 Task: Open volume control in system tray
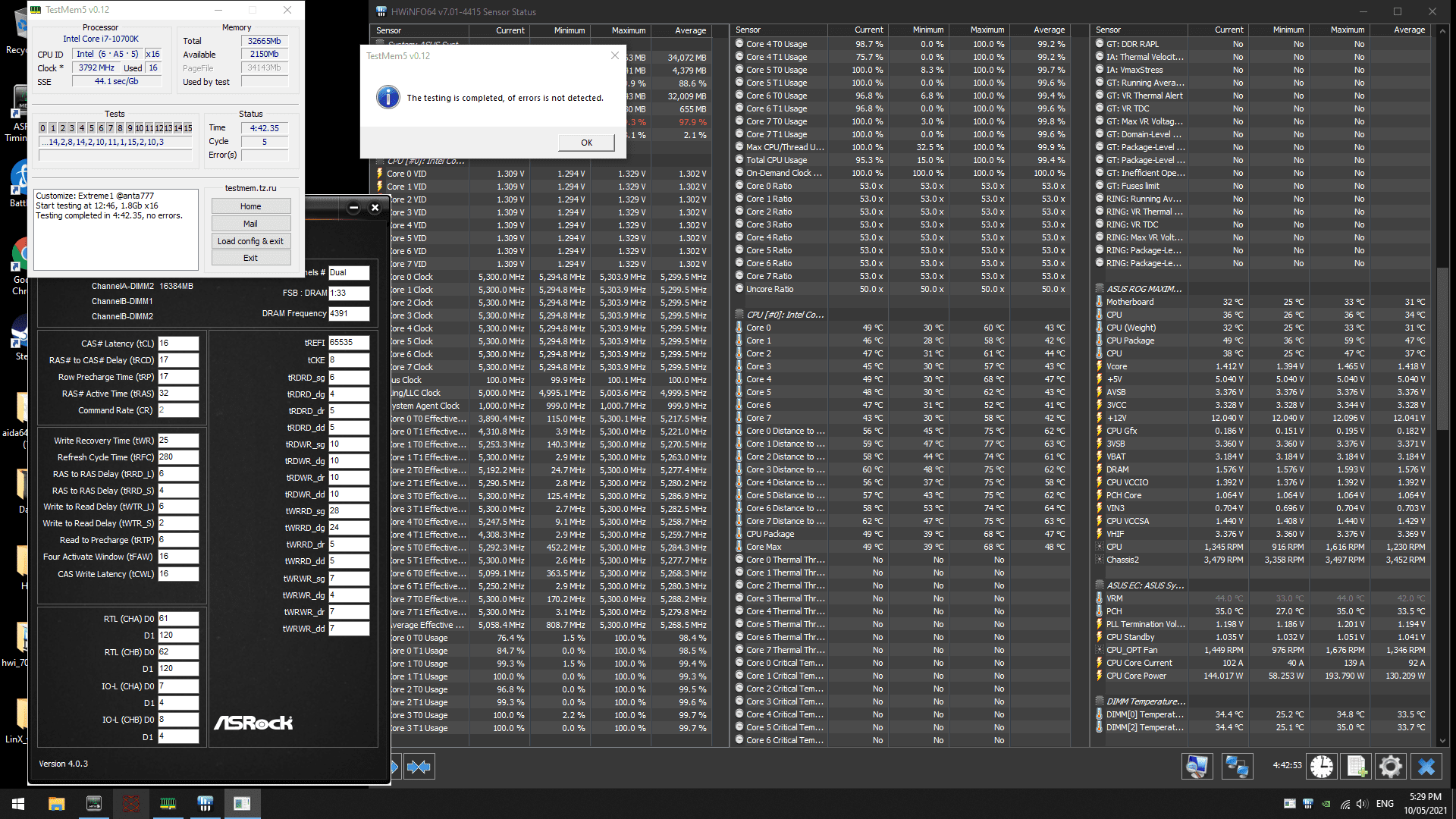1362,804
